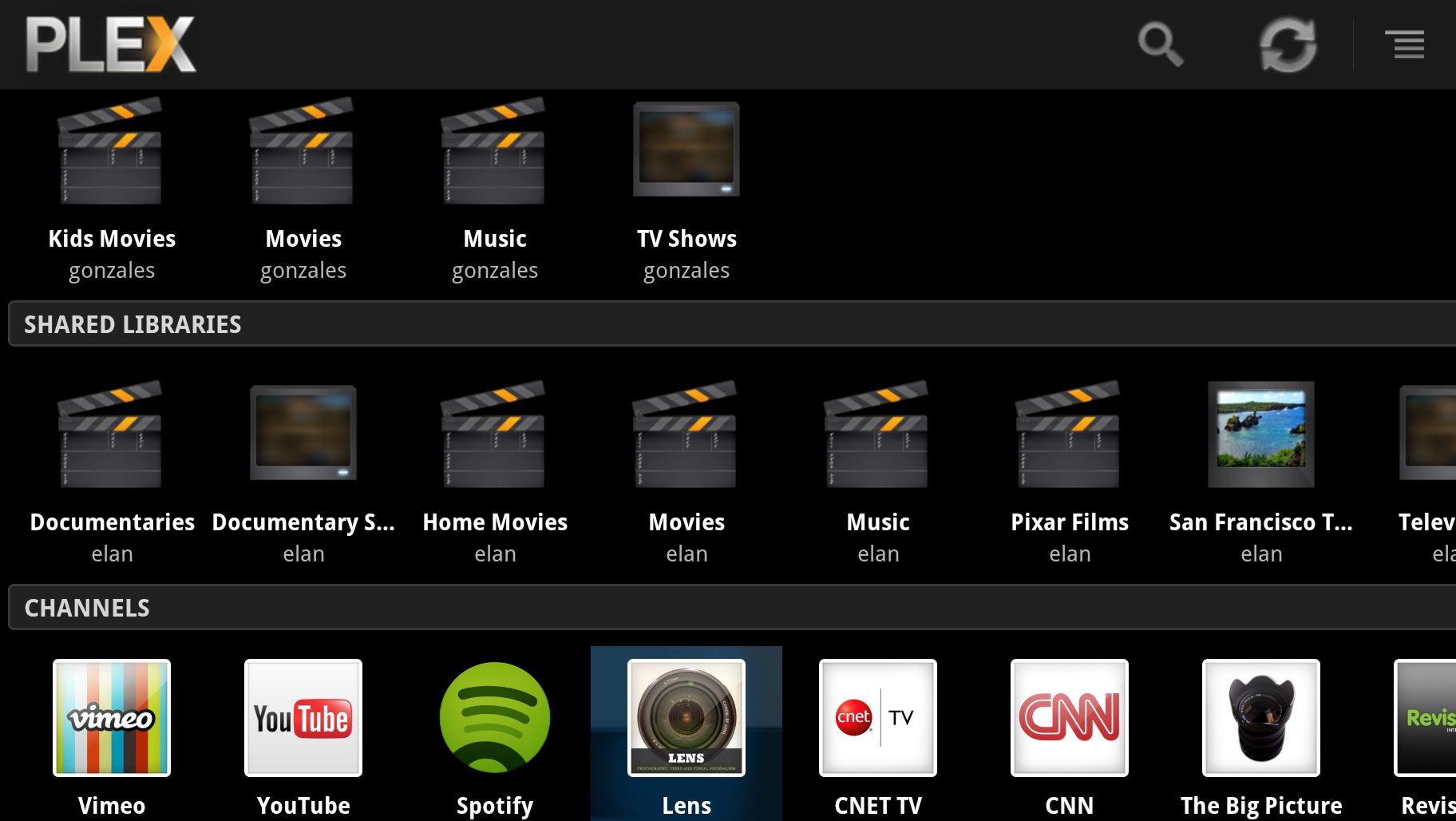Click the Spotify label text
Image resolution: width=1456 pixels, height=821 pixels.
pos(495,807)
